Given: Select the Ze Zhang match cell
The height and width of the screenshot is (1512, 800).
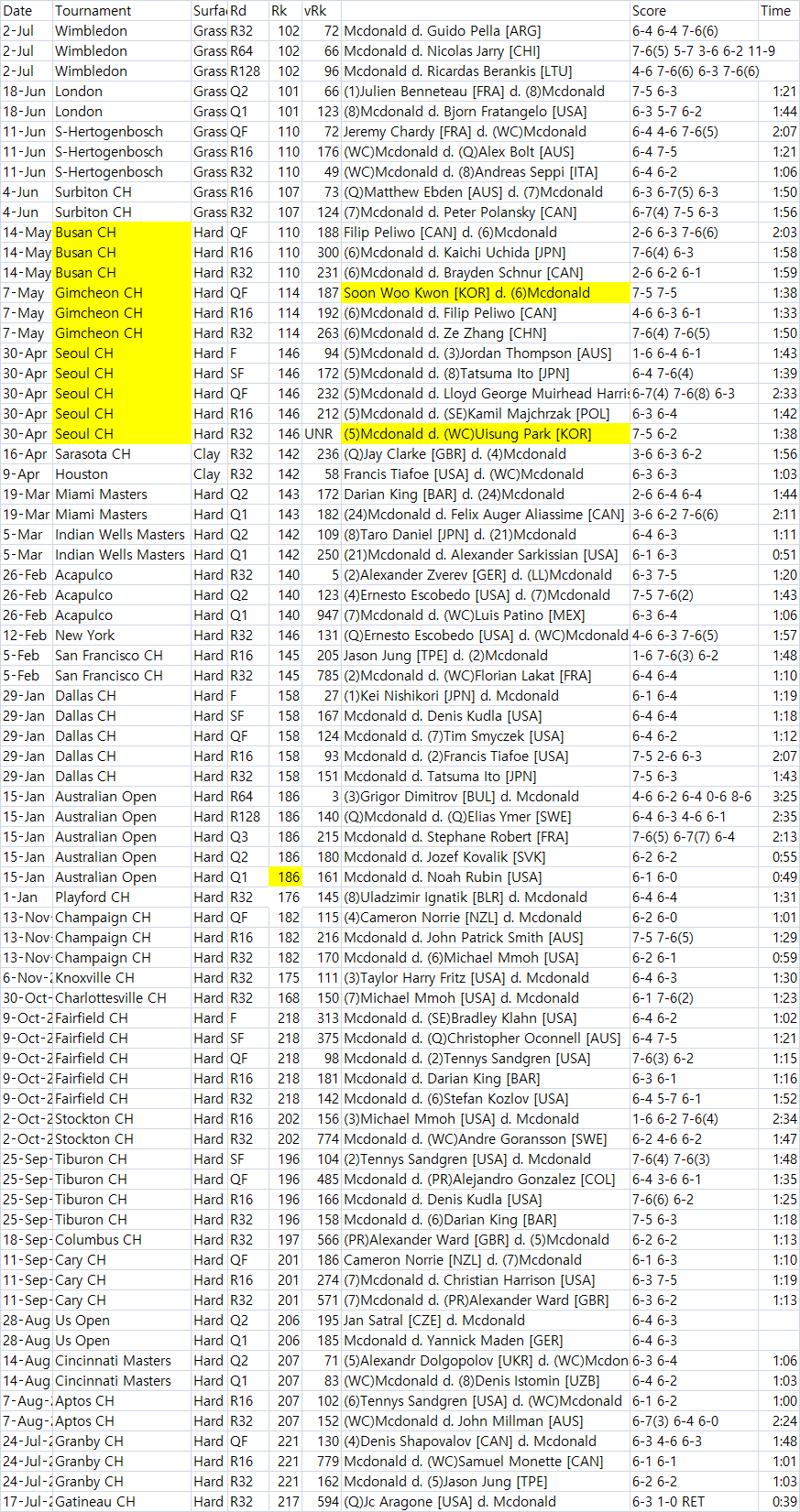Looking at the screenshot, I should 486,332.
